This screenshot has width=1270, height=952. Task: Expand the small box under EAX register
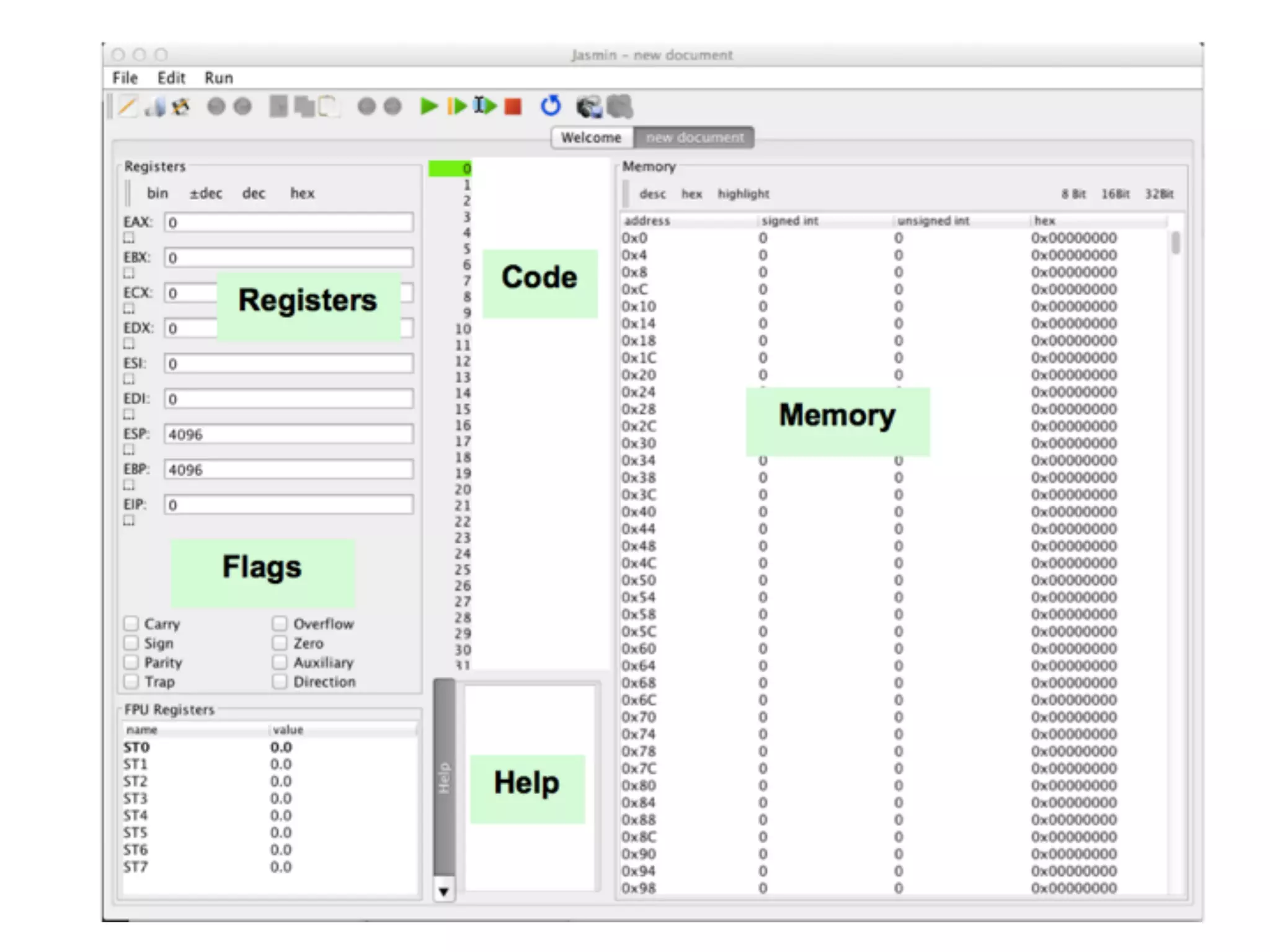point(129,238)
